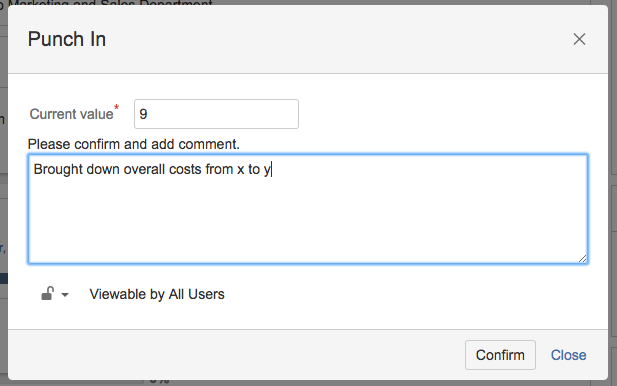
Task: Place cursor on the word 'Brought' in comment
Action: coord(58,169)
